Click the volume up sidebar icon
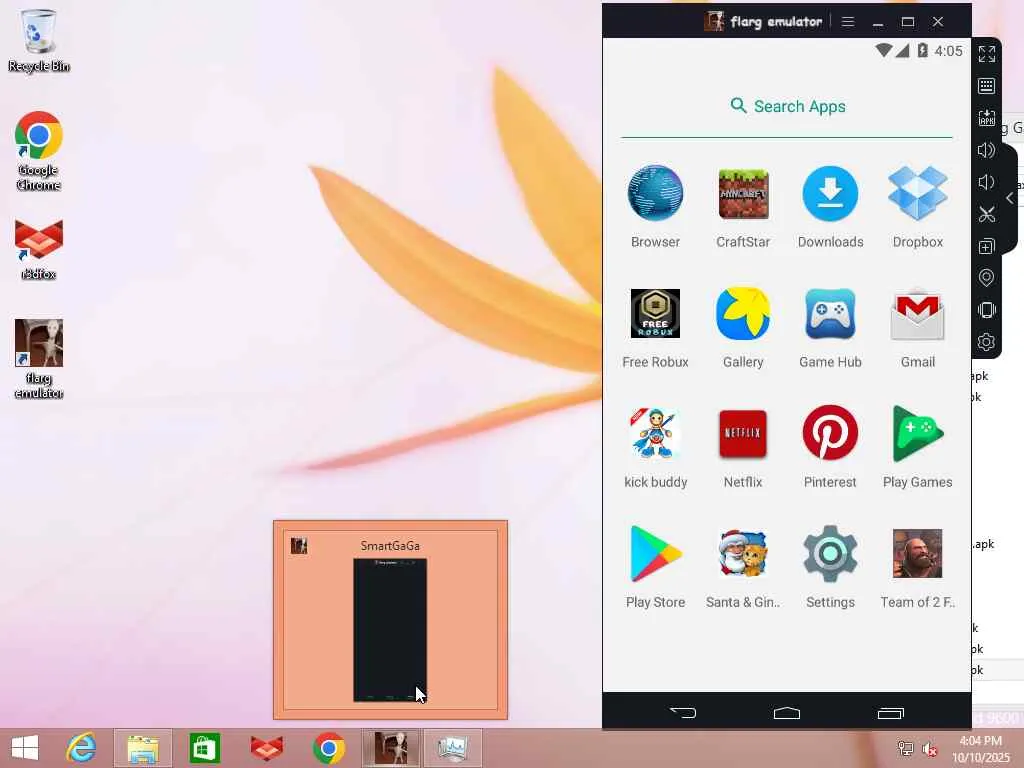 tap(987, 150)
